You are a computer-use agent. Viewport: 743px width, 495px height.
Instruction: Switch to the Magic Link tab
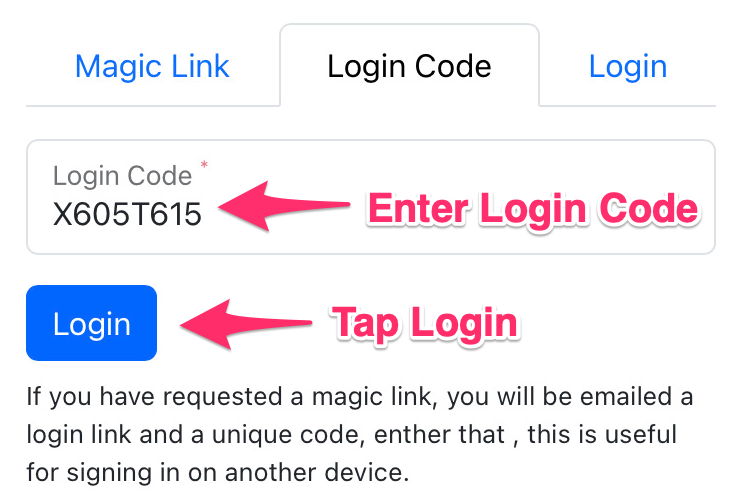(x=152, y=66)
